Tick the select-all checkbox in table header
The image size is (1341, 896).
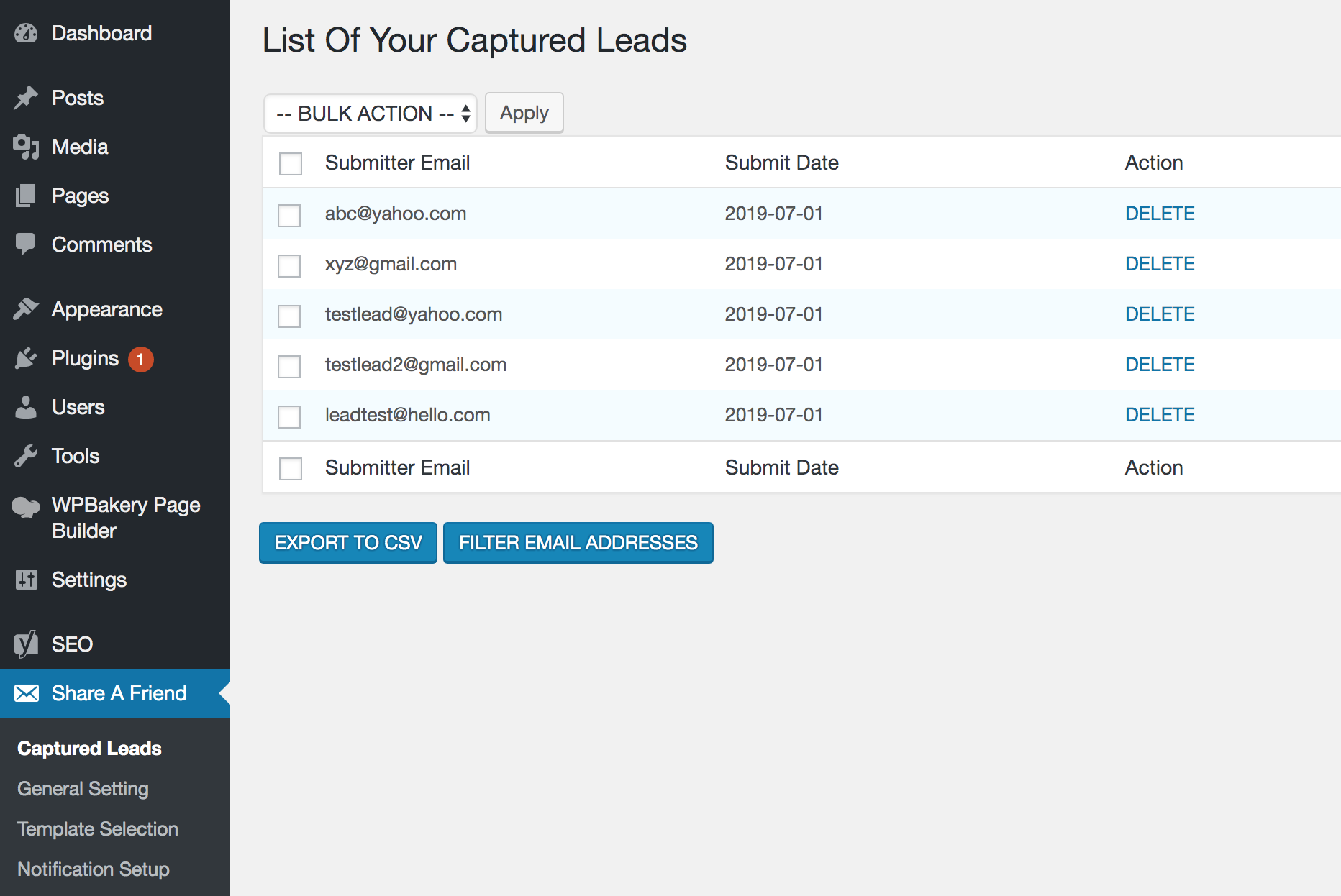pos(291,164)
